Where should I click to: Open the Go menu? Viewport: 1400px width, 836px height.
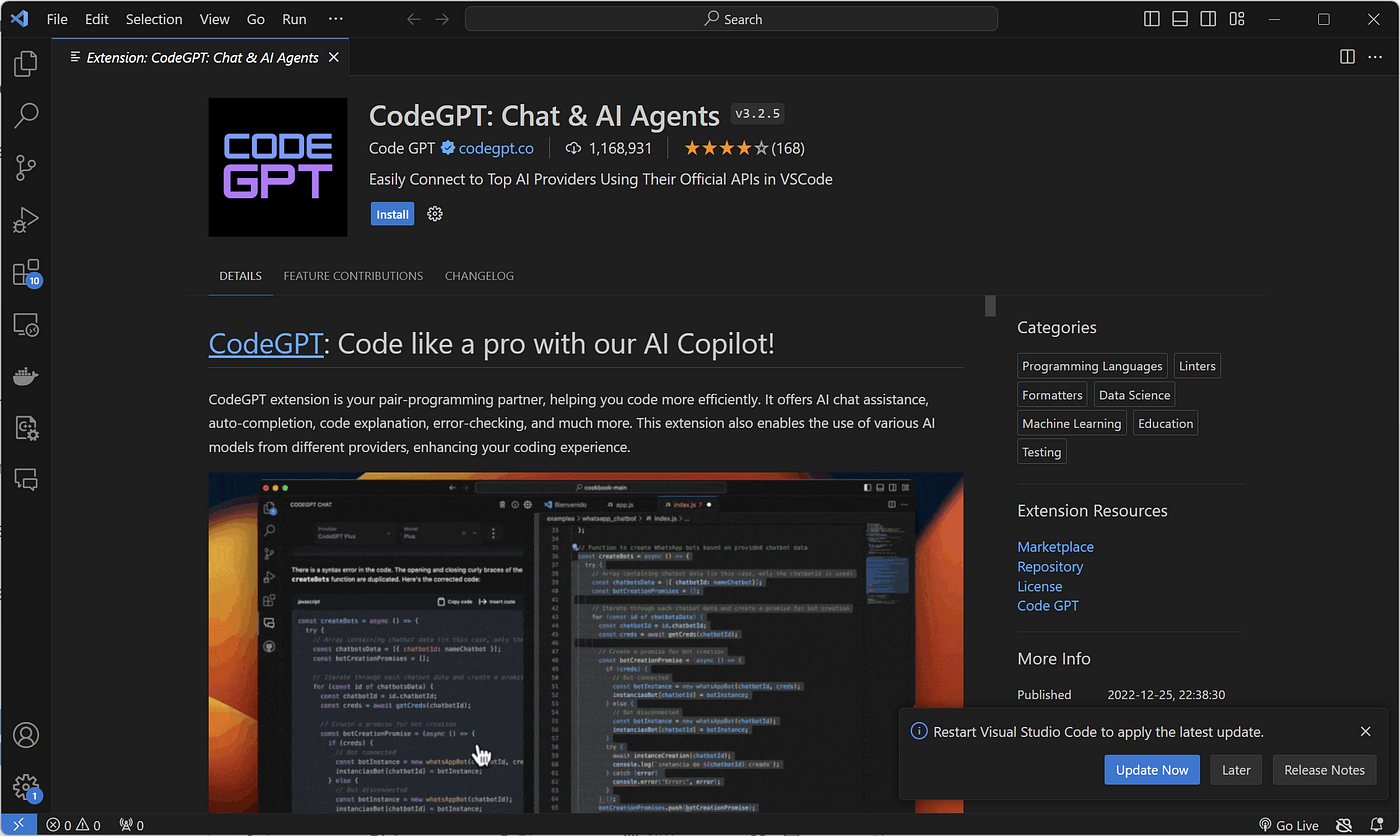click(x=255, y=19)
